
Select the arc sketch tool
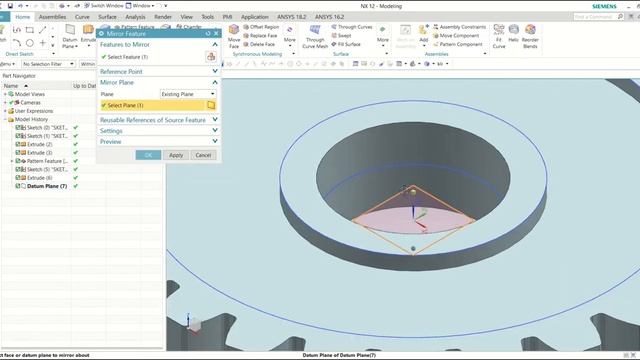(x=16, y=43)
